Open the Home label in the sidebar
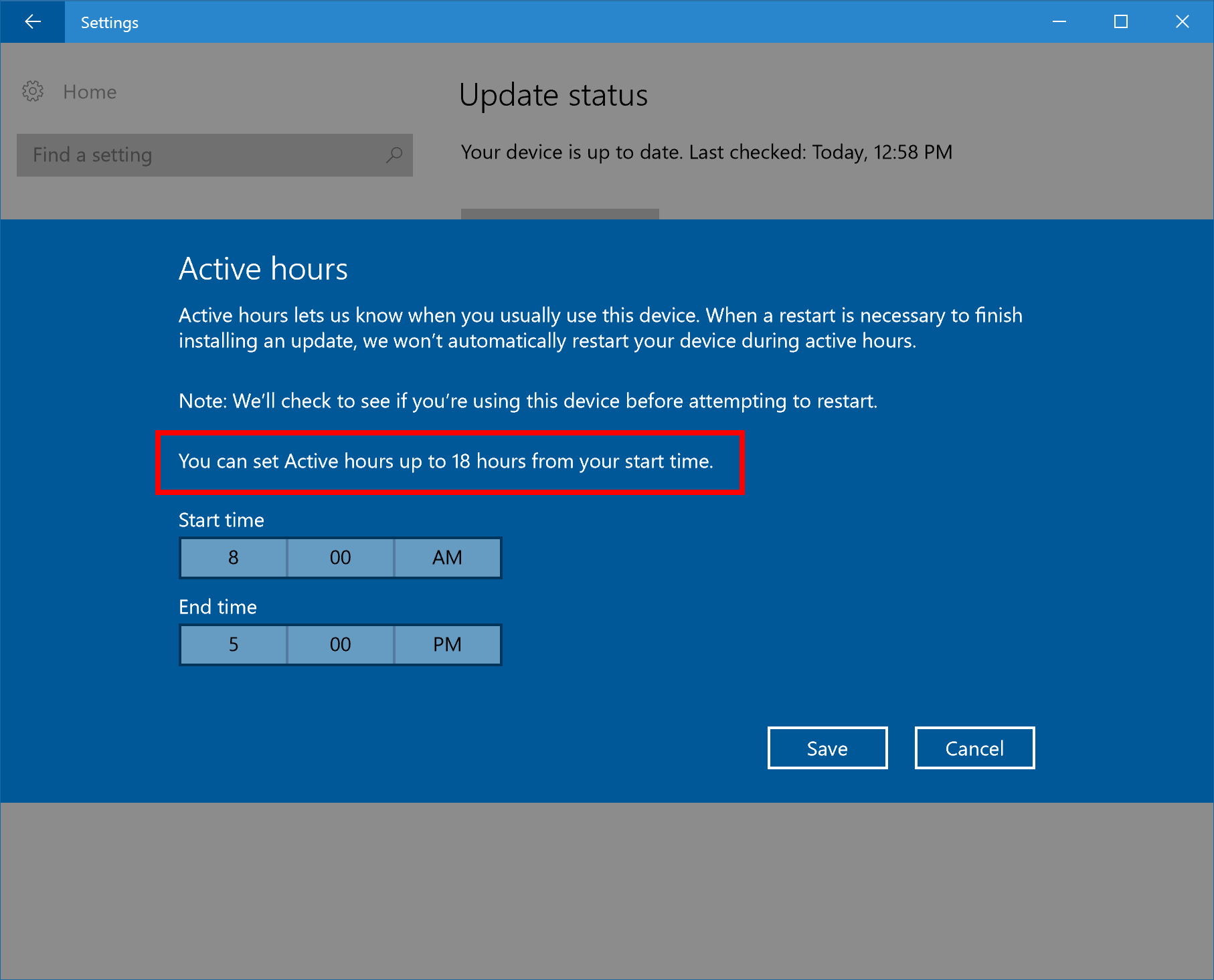Screen dimensions: 1214x980 click(x=90, y=92)
